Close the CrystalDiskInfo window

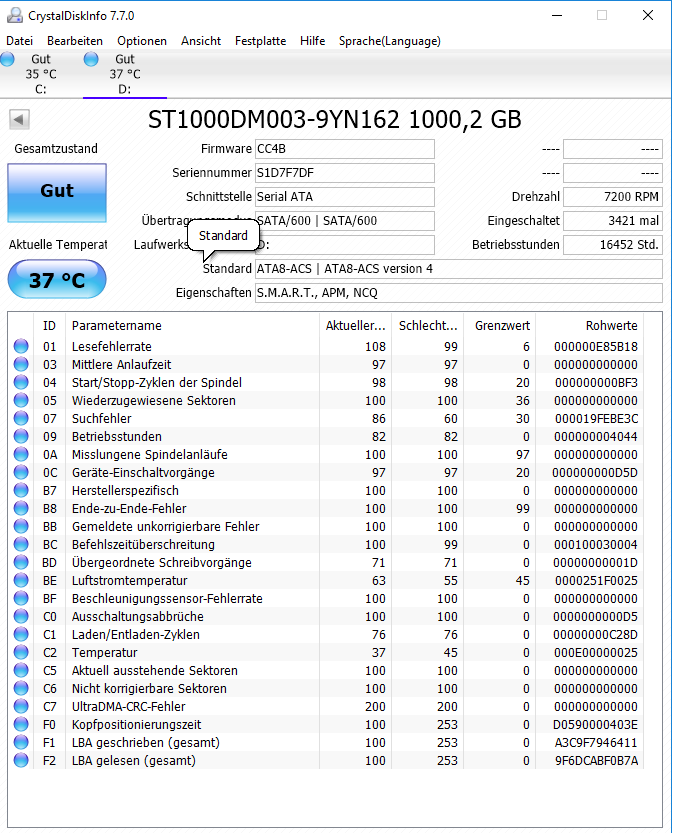pos(648,15)
